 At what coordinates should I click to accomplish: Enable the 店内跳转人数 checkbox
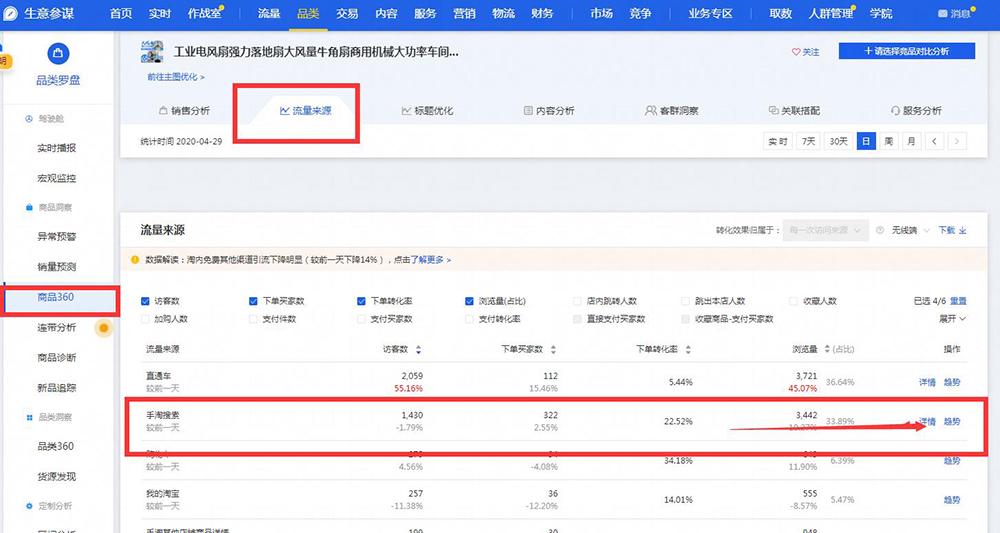pyautogui.click(x=578, y=301)
